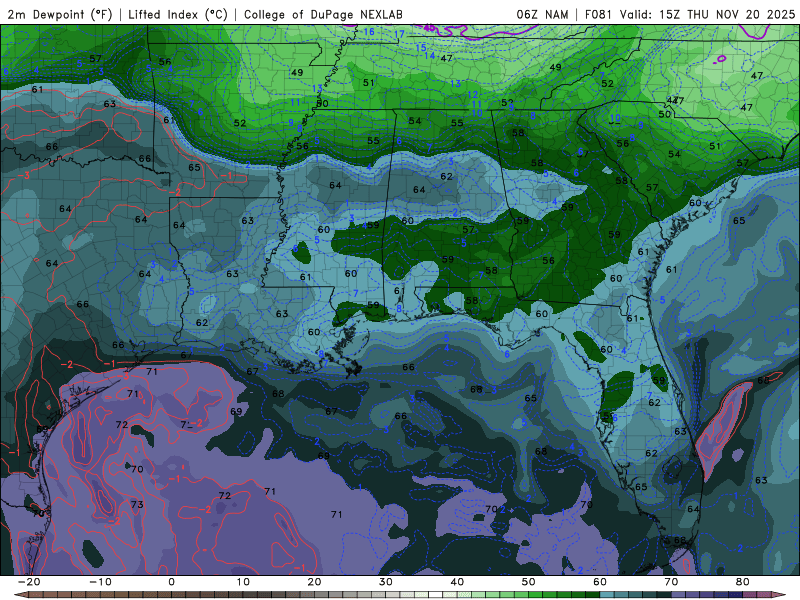Click the '-20' color scale label
The height and width of the screenshot is (600, 800).
pyautogui.click(x=29, y=582)
